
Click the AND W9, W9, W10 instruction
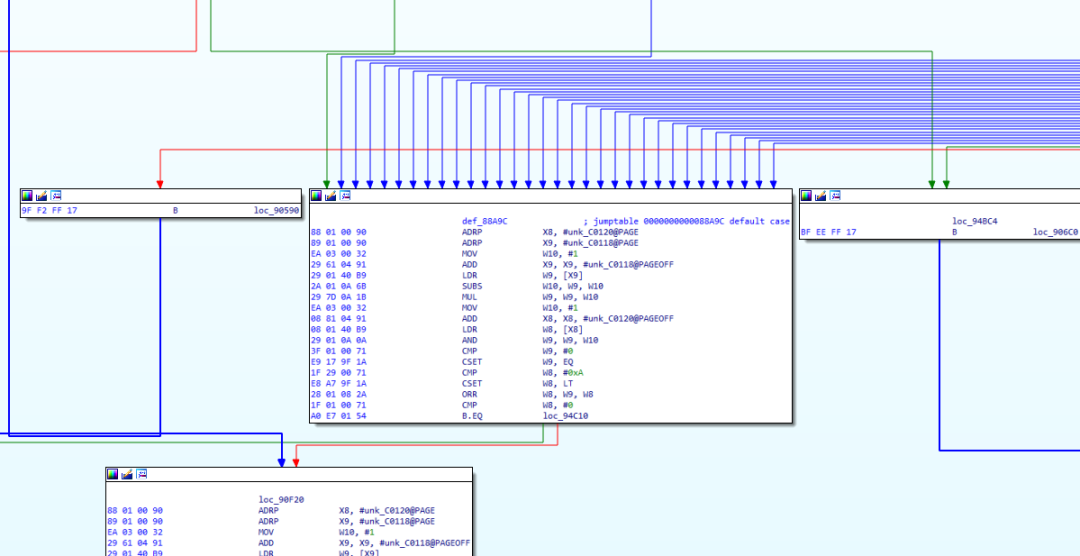pos(530,340)
